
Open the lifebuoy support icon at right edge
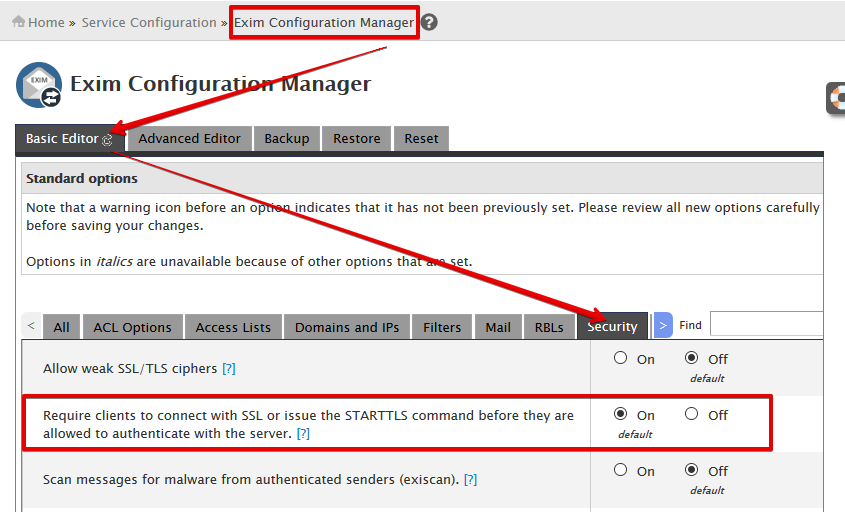836,98
